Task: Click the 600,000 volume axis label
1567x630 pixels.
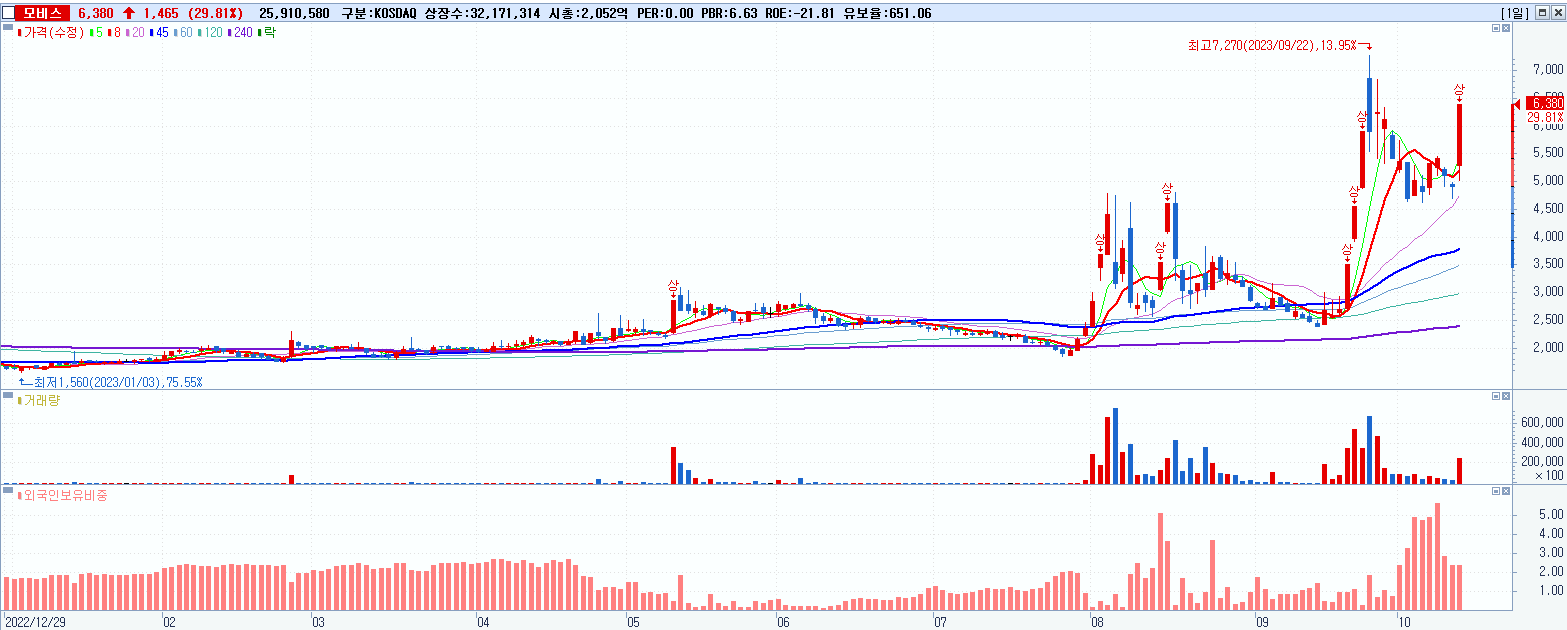Action: [1542, 423]
